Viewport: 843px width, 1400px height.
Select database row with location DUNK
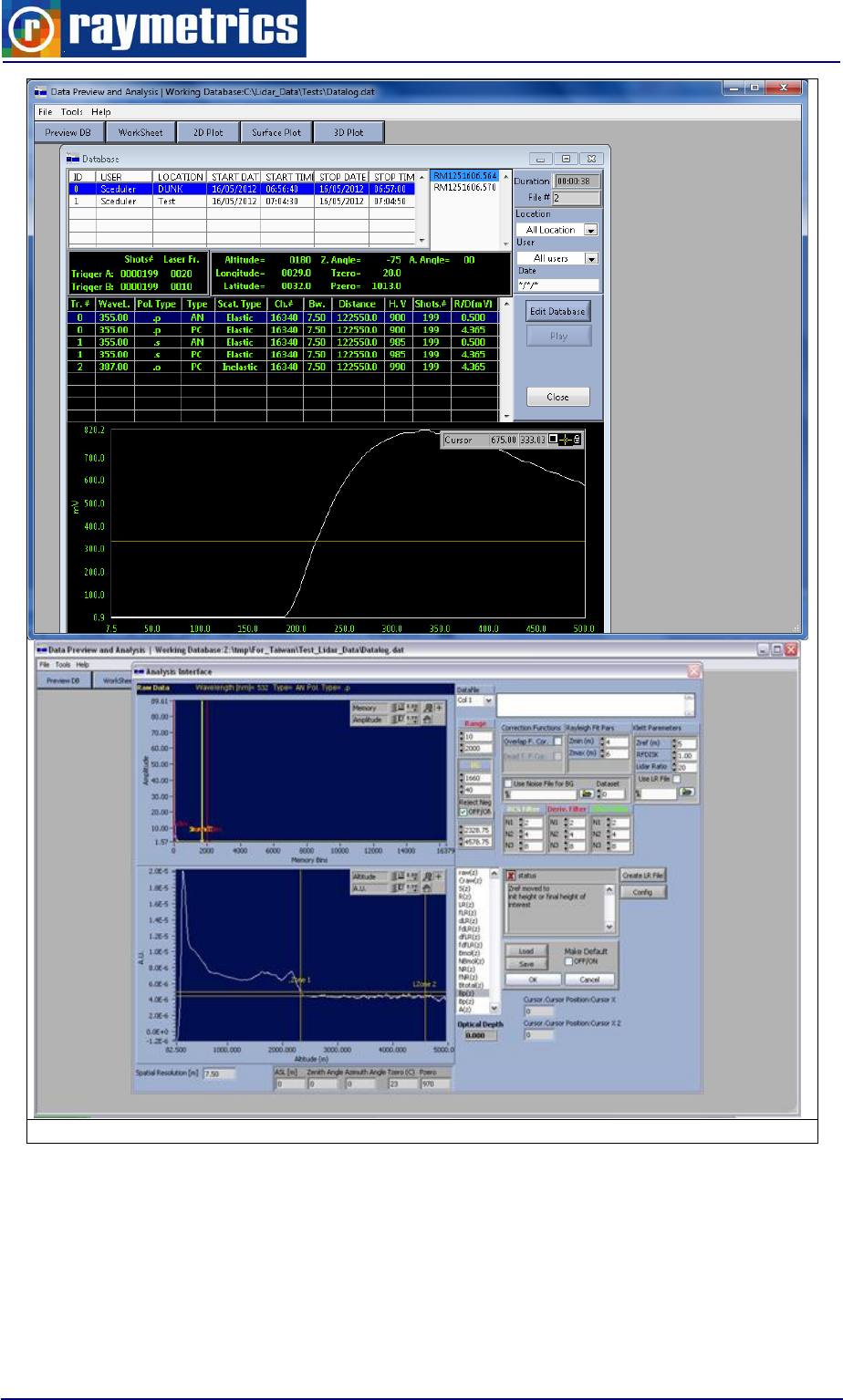(242, 189)
